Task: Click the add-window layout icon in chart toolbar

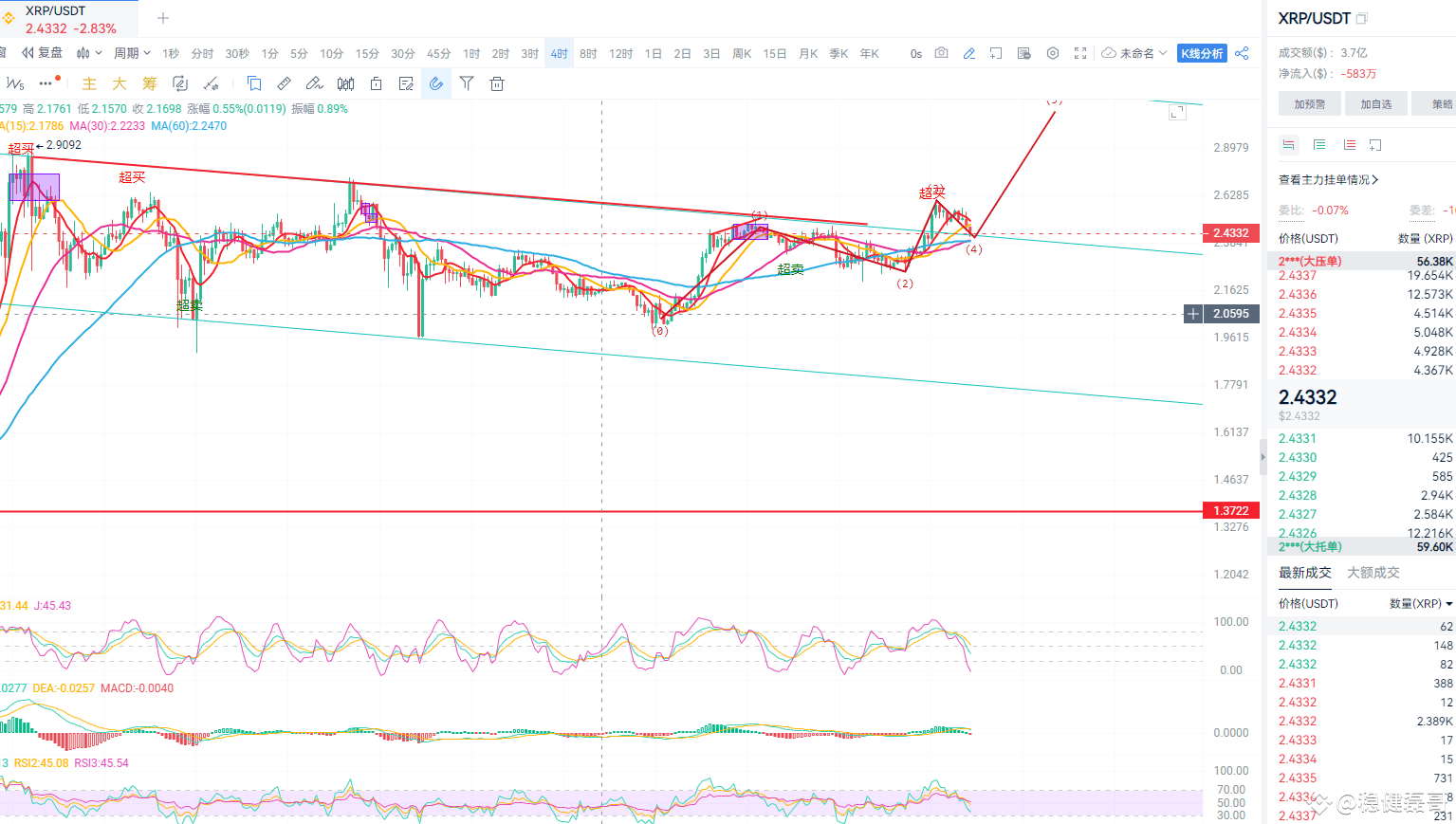Action: [996, 53]
